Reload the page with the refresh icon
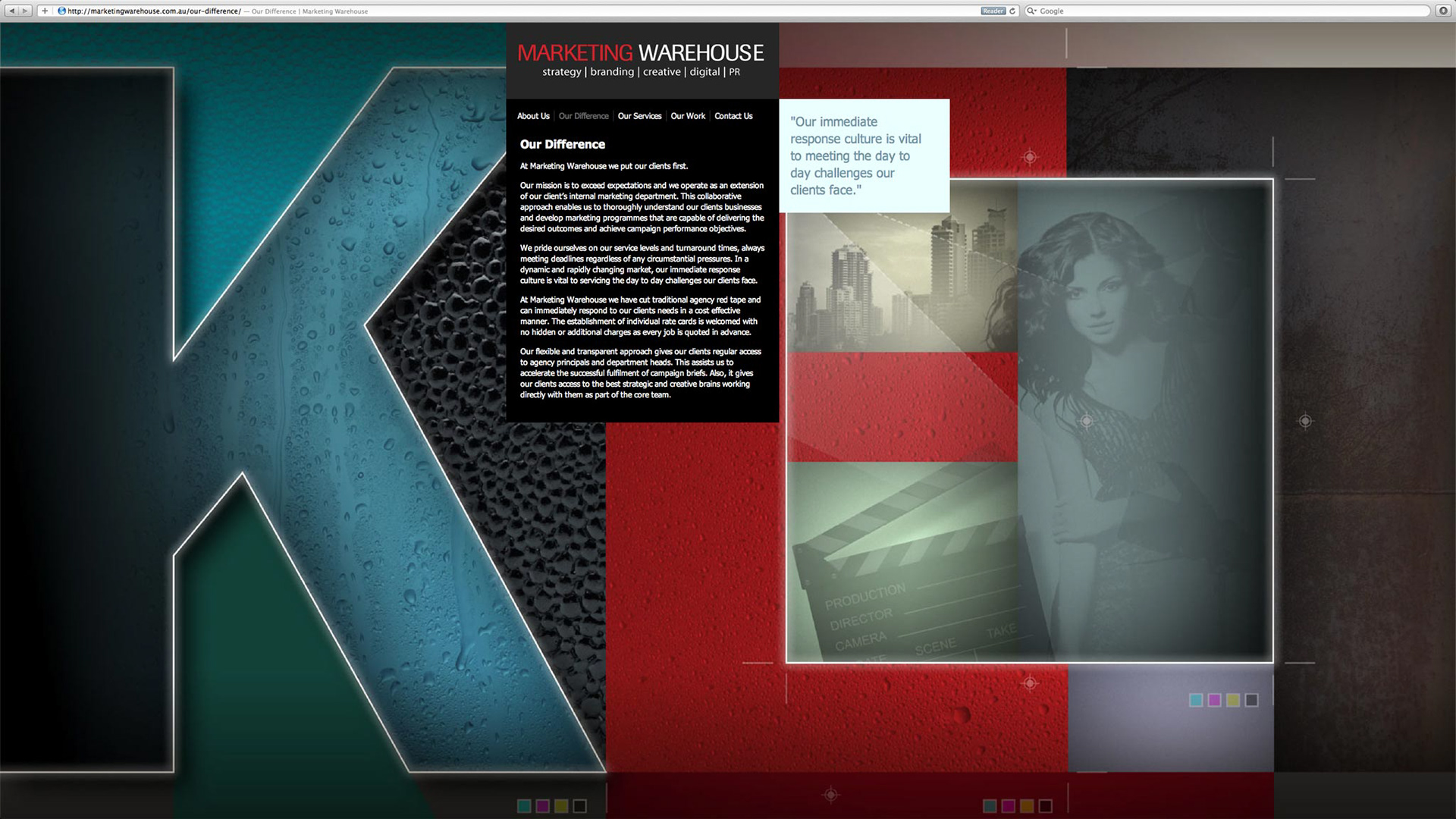Viewport: 1456px width, 819px height. [1012, 11]
